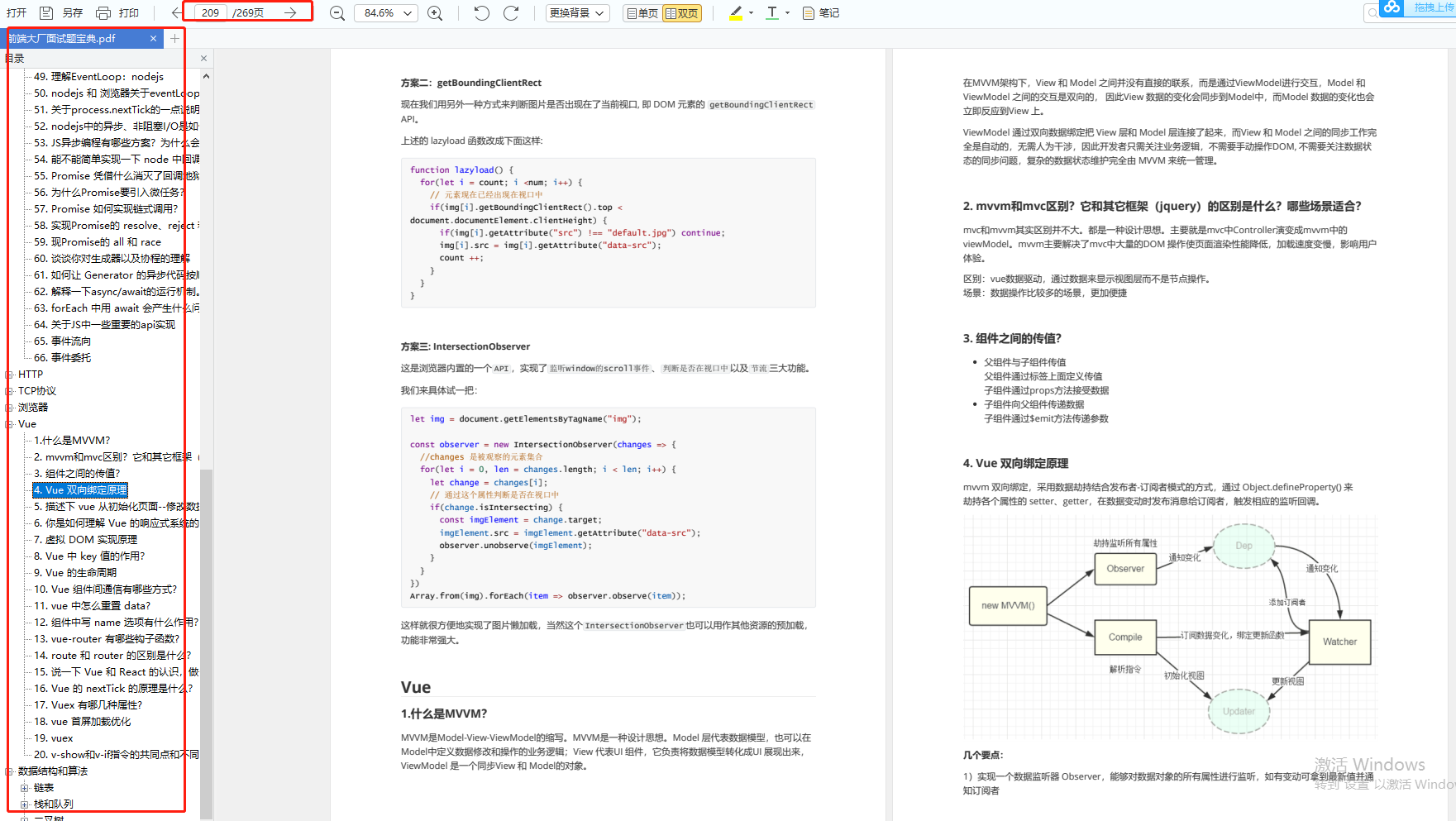Viewport: 1456px width, 821px height.
Task: Click the 打印 printer icon
Action: click(103, 13)
